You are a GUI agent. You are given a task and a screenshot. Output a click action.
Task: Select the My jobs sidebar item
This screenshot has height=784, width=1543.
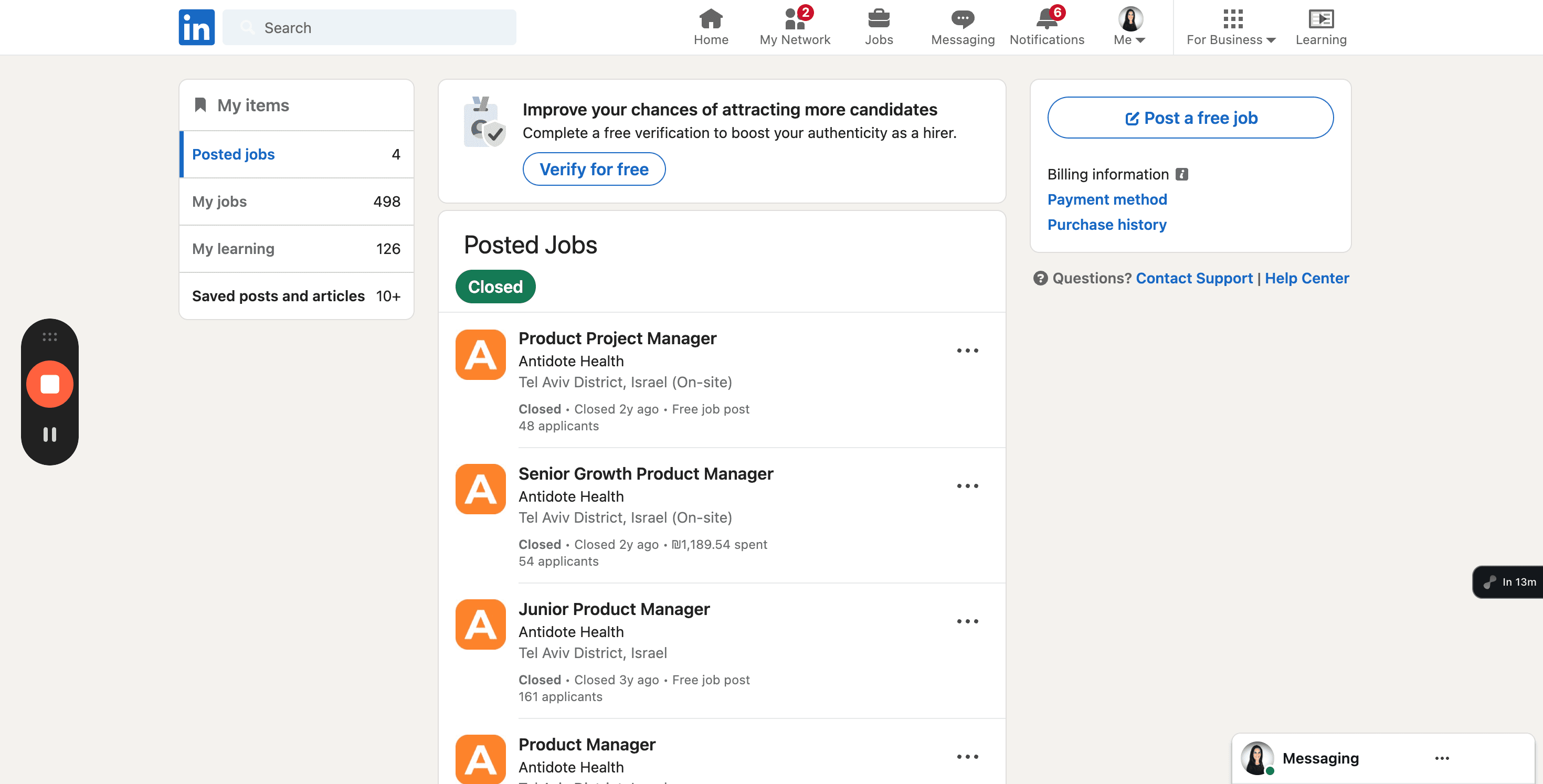pyautogui.click(x=297, y=201)
